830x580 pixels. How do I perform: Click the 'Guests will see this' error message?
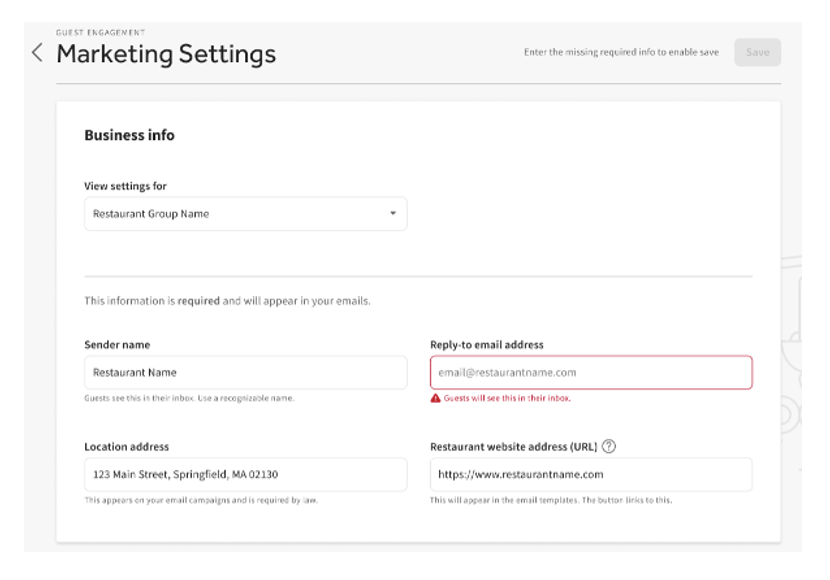(507, 398)
